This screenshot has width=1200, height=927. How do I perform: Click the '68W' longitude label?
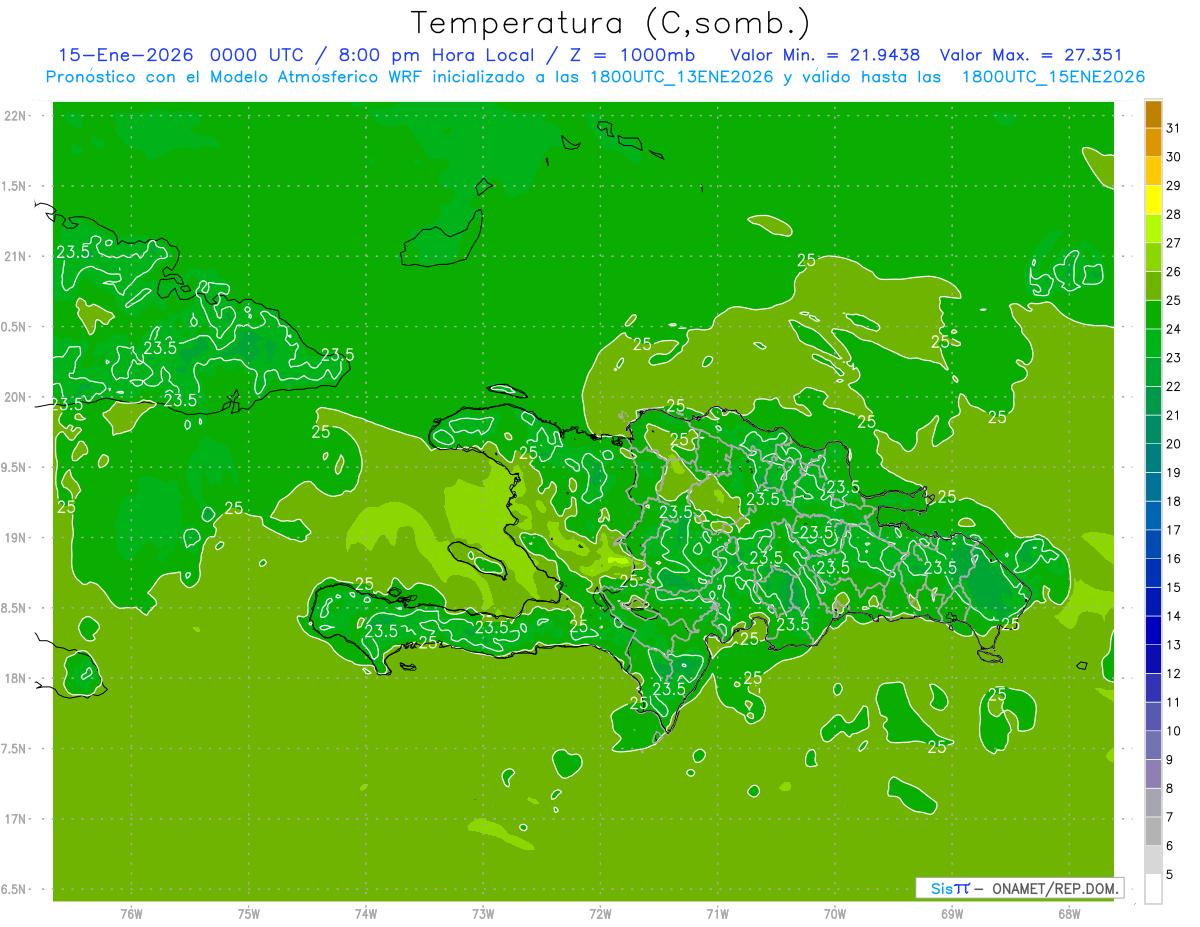[x=1069, y=914]
